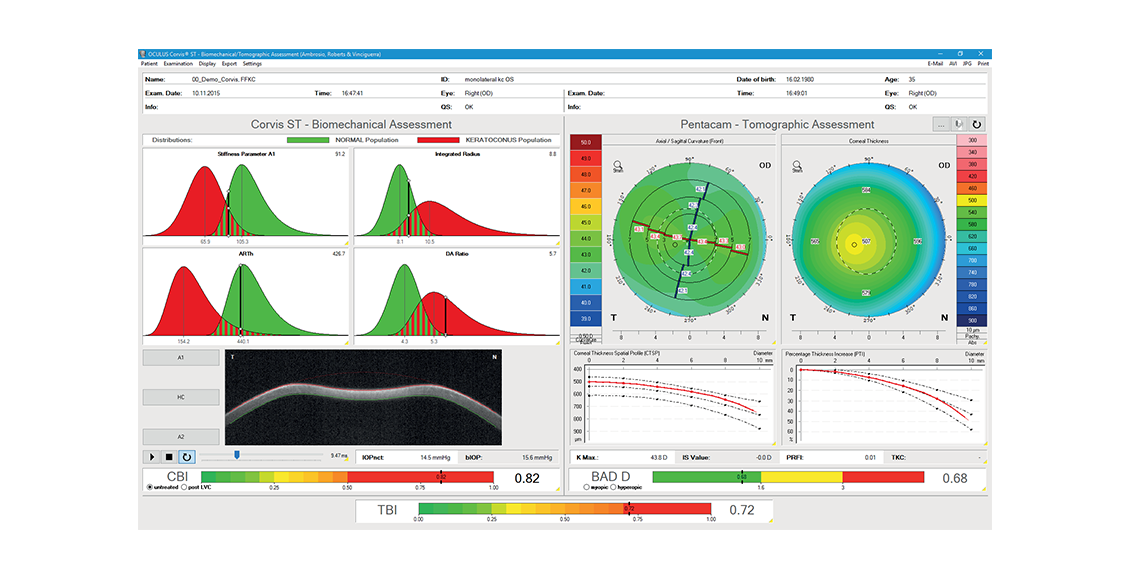Click the yellow corner of Stiffness Parameter chart

coord(346,244)
